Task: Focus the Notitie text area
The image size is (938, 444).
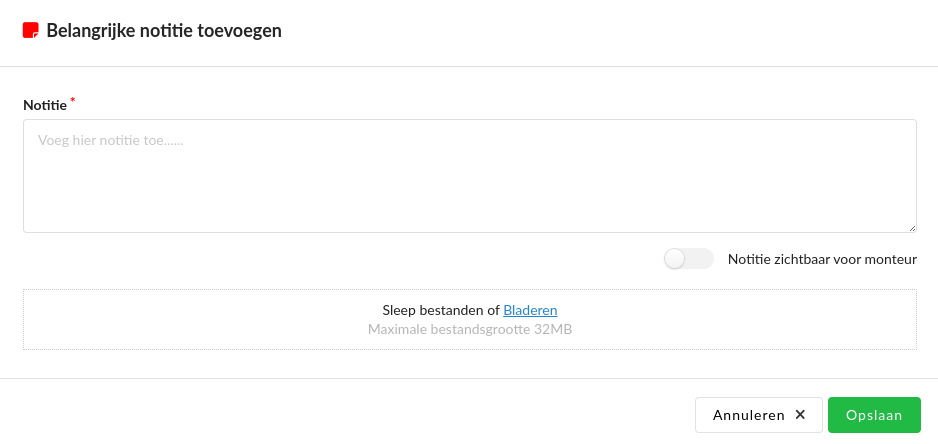Action: [469, 176]
